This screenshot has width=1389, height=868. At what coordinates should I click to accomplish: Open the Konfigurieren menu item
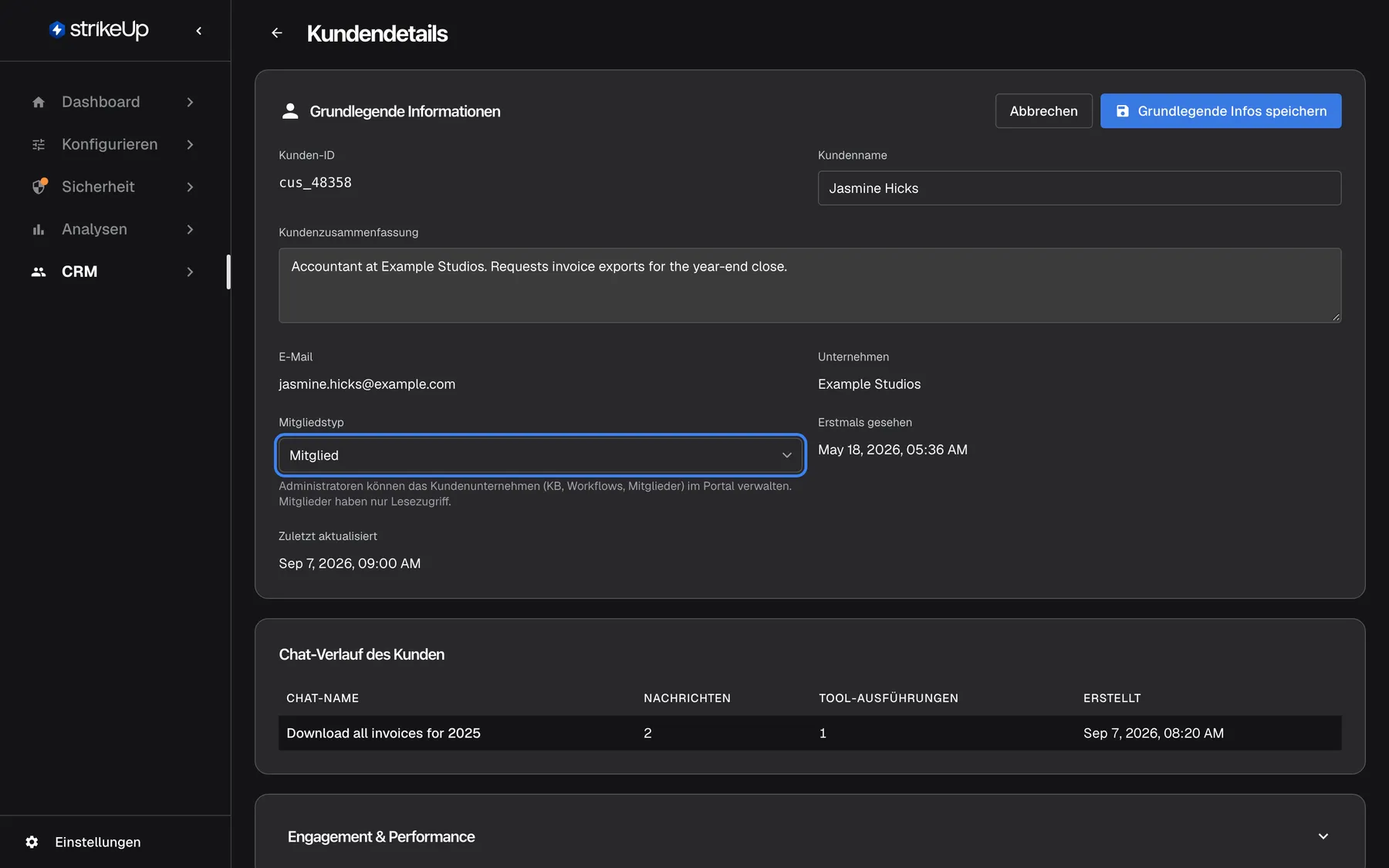point(113,144)
